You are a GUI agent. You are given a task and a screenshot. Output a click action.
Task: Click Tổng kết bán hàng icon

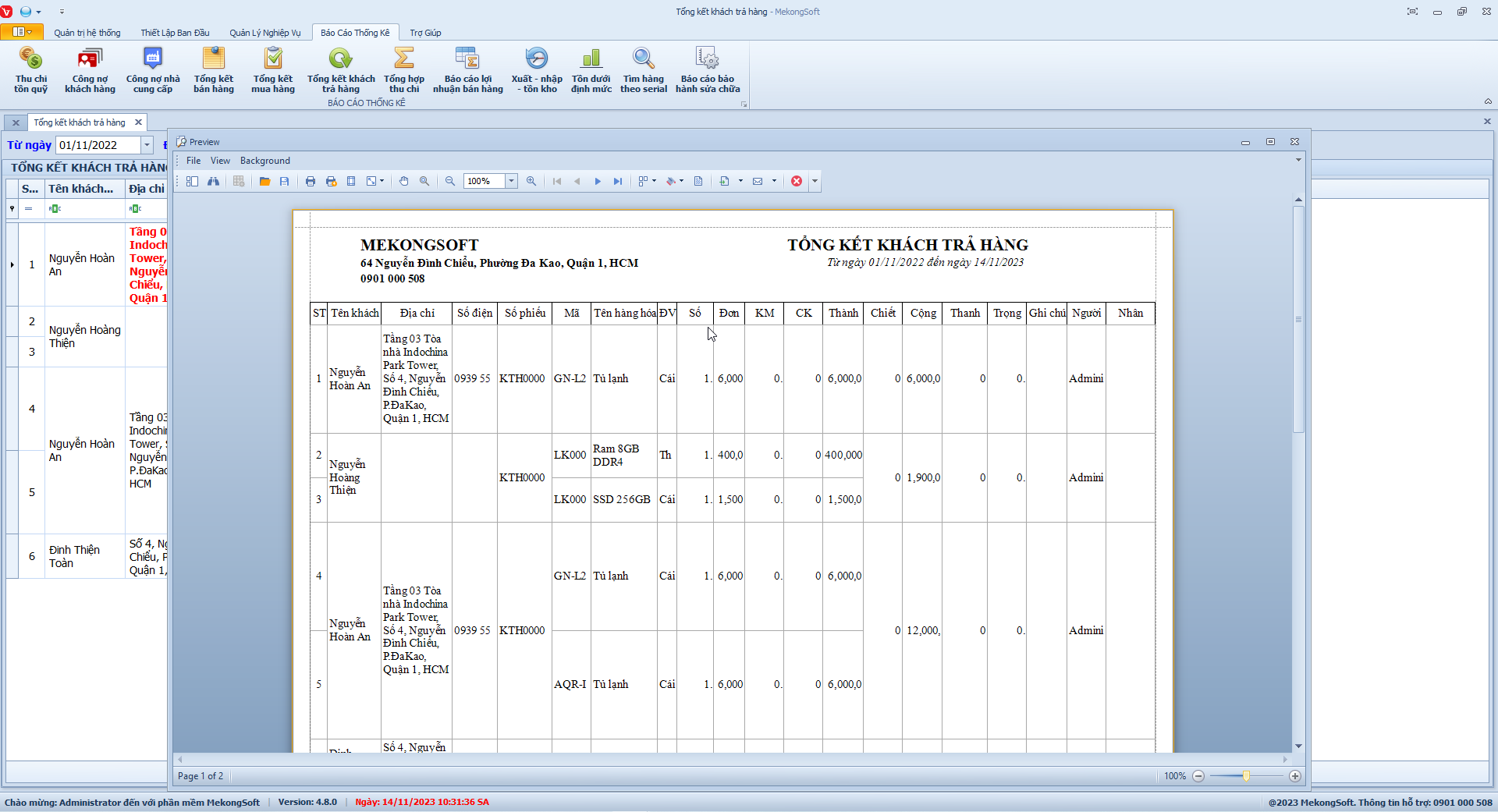(x=213, y=69)
